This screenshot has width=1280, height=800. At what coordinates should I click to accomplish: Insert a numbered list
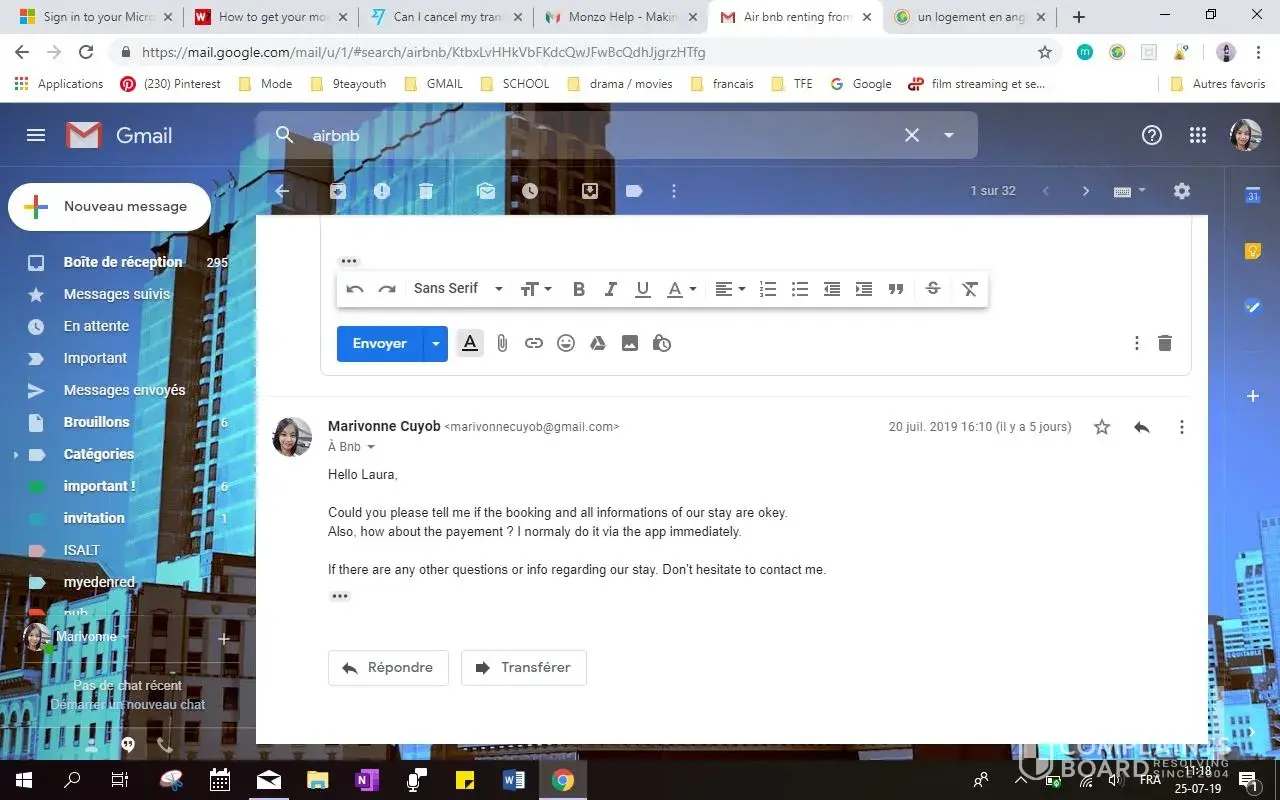click(768, 289)
